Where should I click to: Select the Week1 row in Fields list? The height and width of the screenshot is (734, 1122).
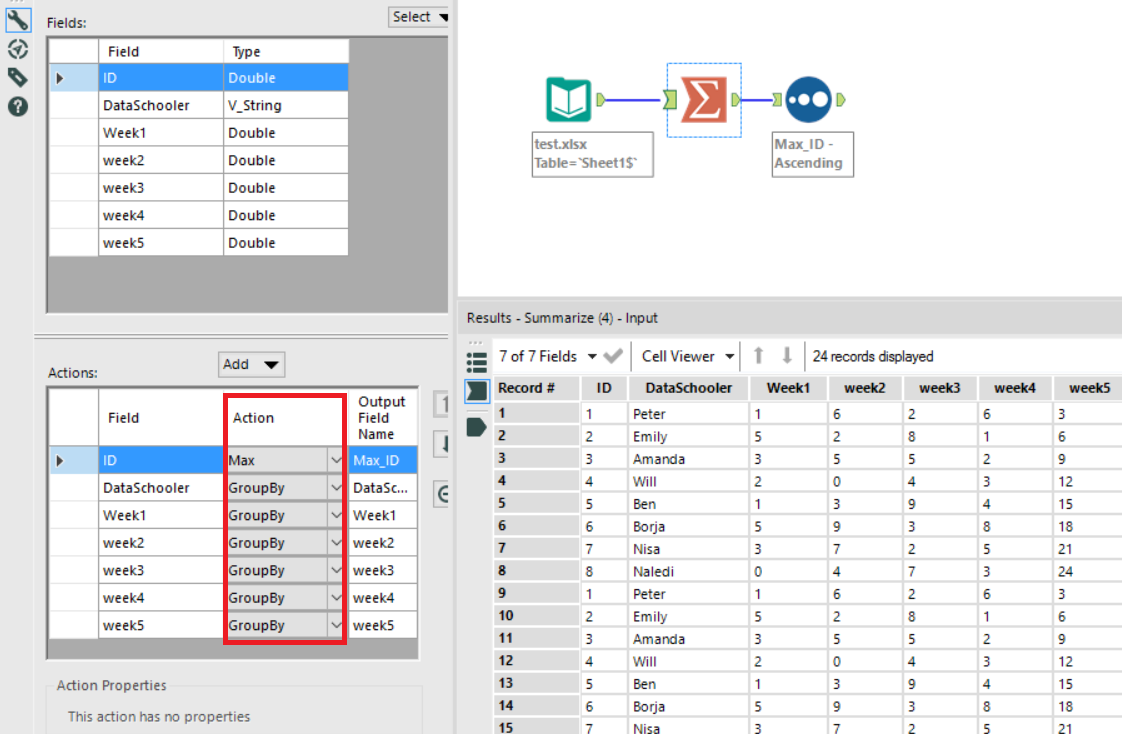[160, 133]
